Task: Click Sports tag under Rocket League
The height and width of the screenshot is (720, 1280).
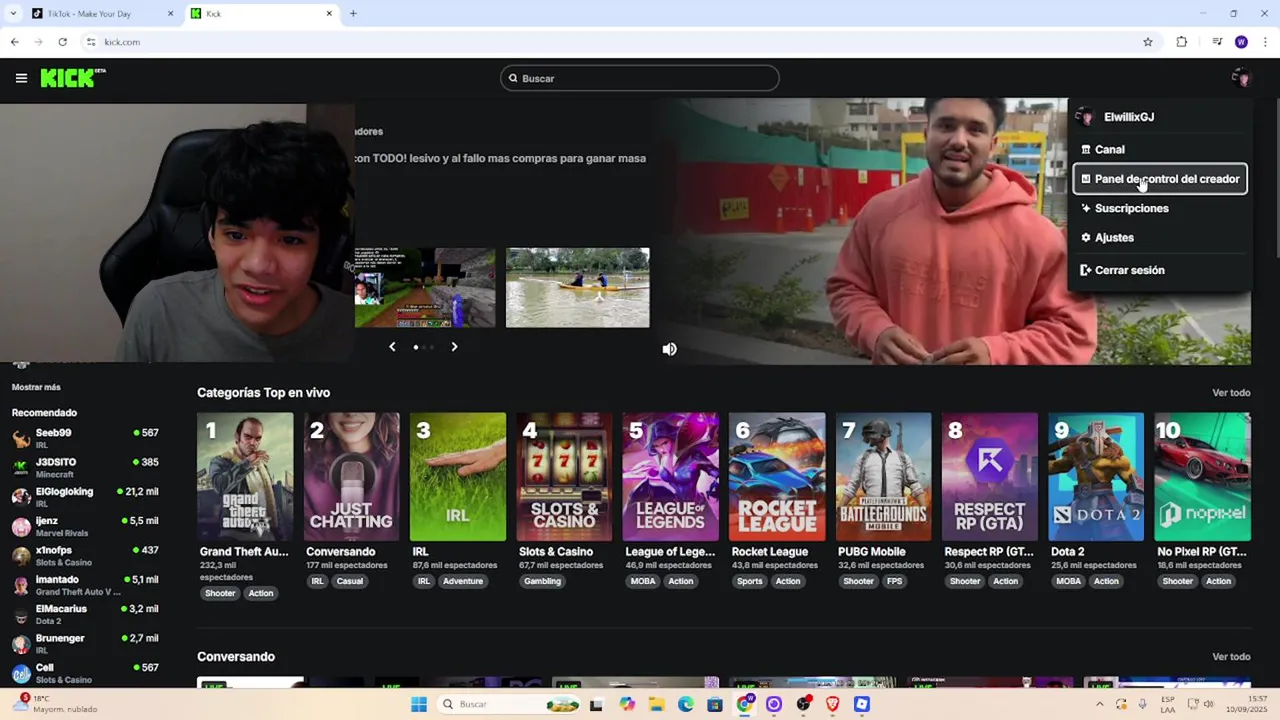Action: [750, 581]
